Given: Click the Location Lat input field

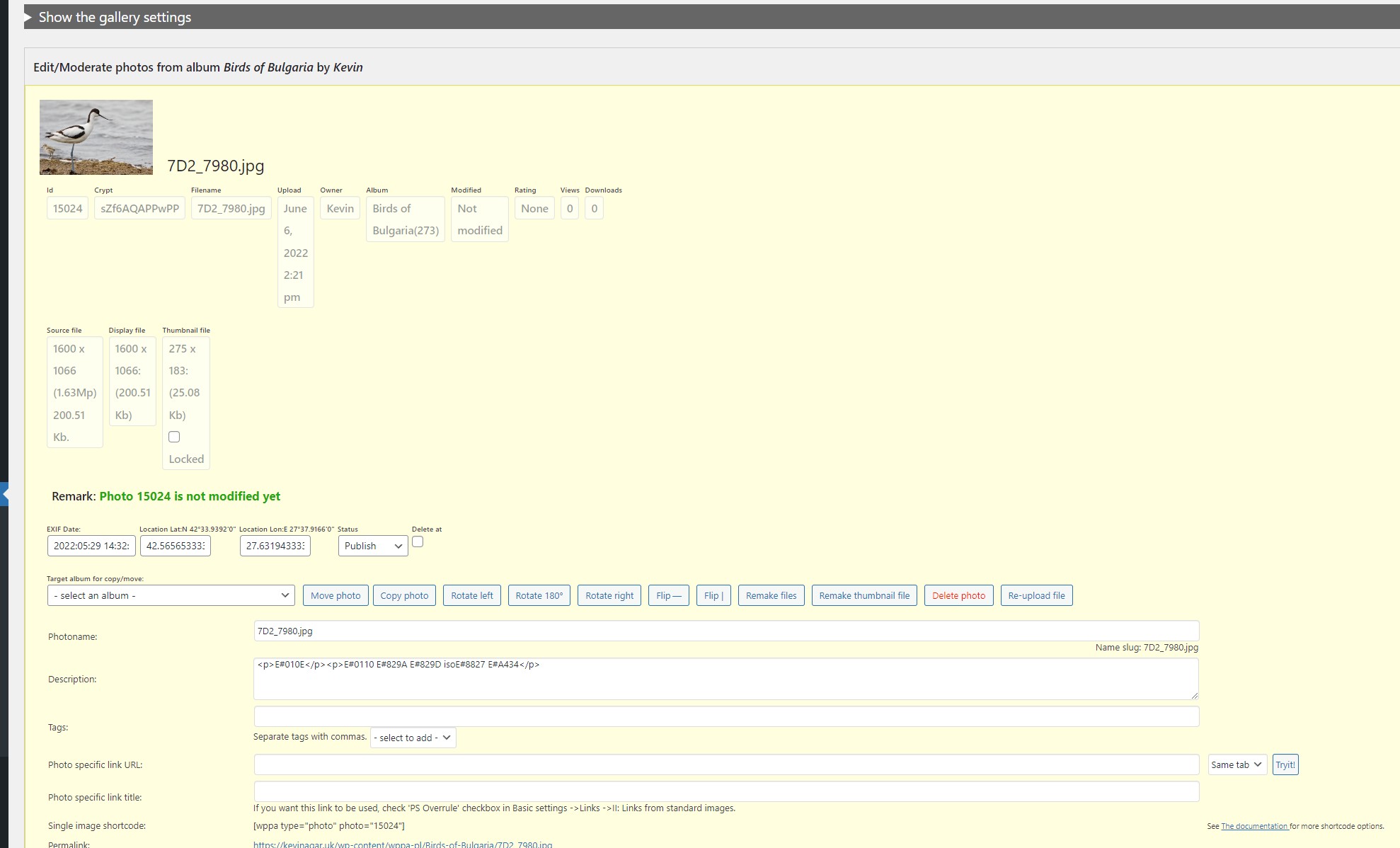Looking at the screenshot, I should tap(176, 546).
